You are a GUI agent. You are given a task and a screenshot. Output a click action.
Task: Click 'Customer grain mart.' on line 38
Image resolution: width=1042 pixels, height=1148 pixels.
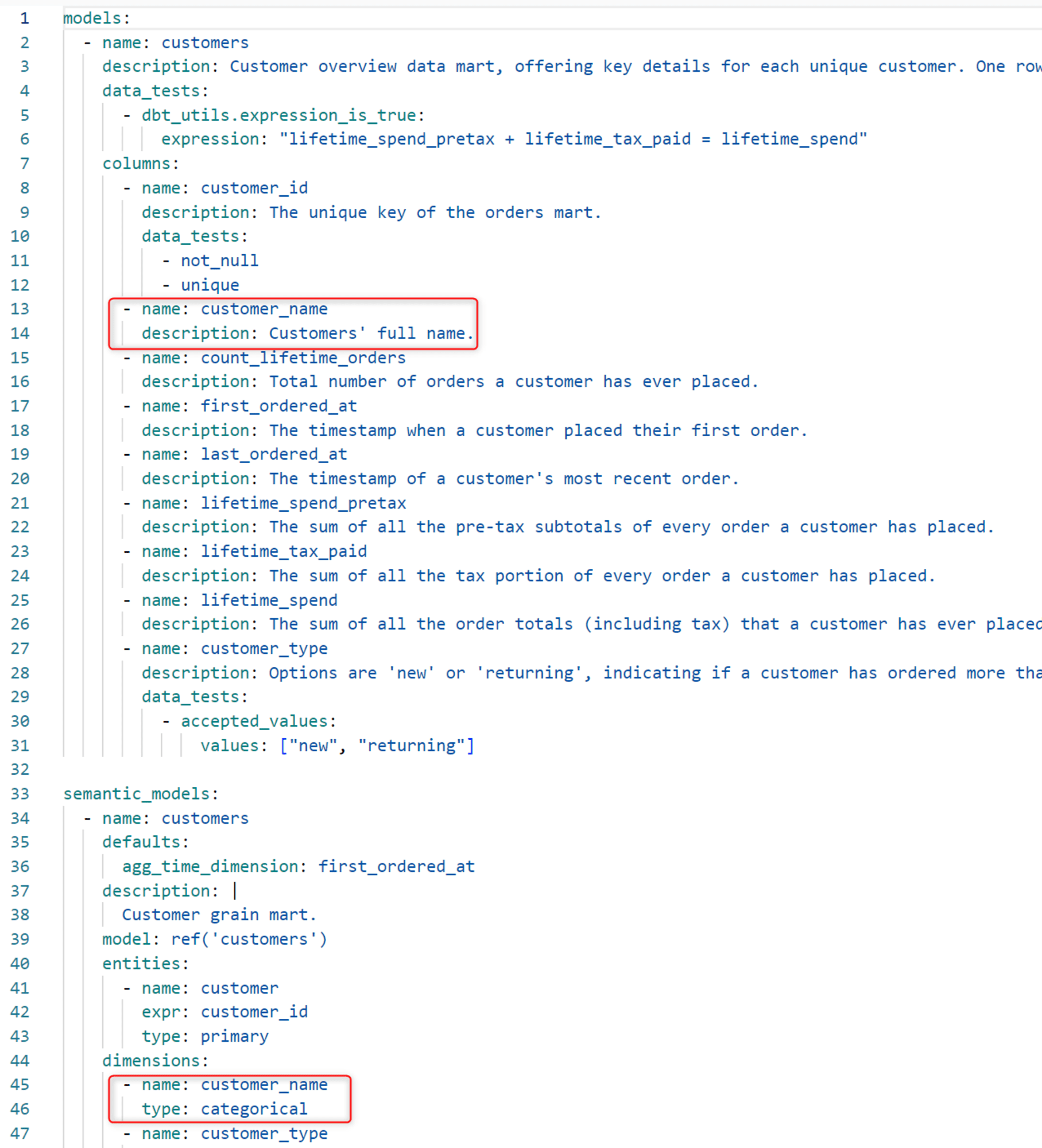pyautogui.click(x=219, y=915)
